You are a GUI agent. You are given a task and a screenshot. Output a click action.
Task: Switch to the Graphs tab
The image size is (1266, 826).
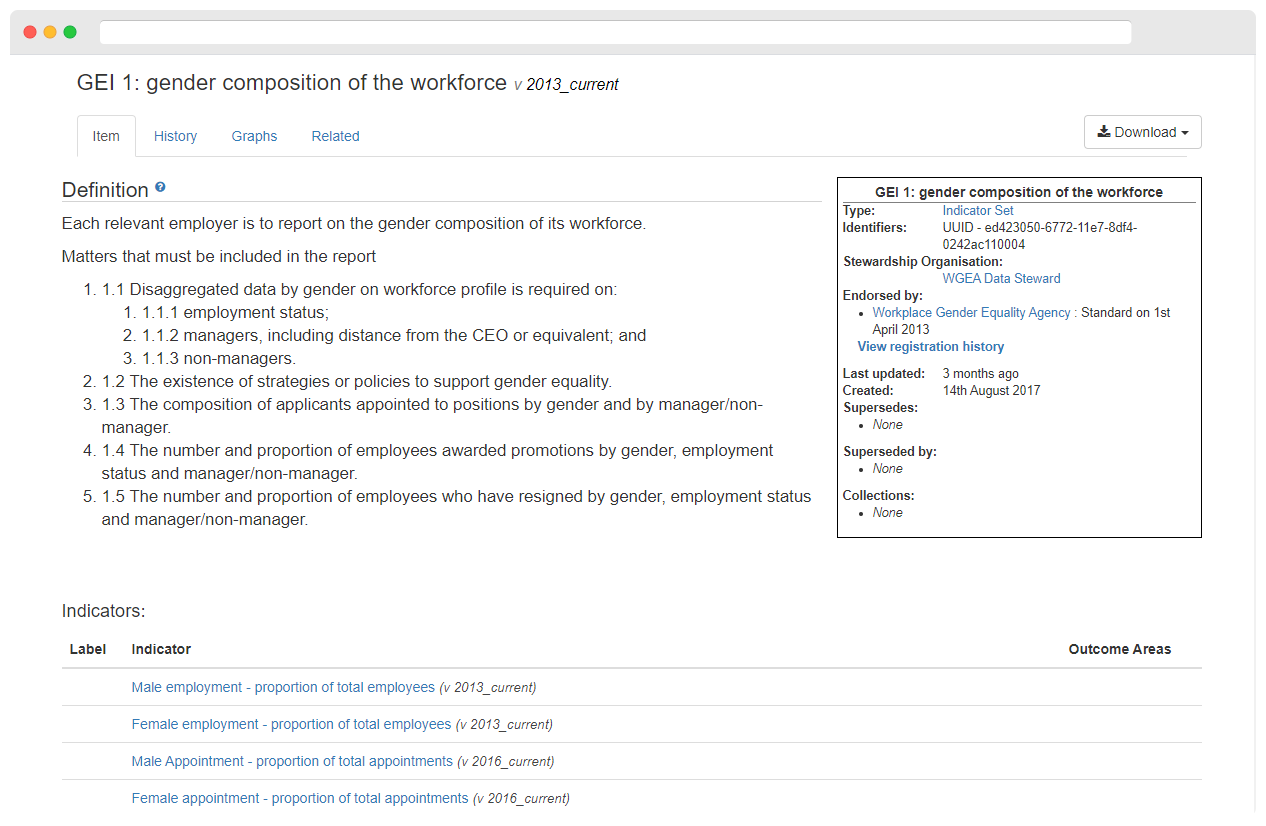[254, 136]
